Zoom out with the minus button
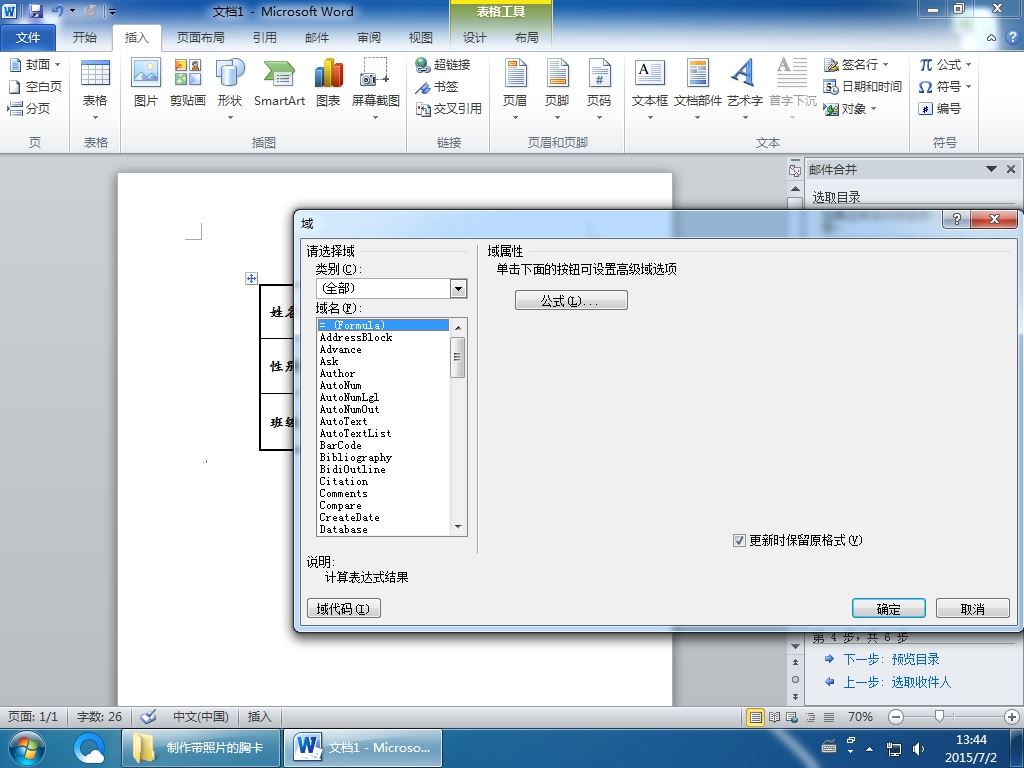This screenshot has height=768, width=1024. (896, 717)
